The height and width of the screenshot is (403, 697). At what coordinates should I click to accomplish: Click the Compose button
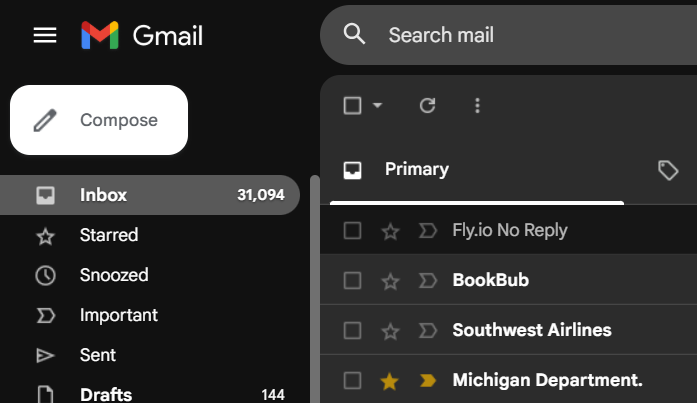coord(99,120)
